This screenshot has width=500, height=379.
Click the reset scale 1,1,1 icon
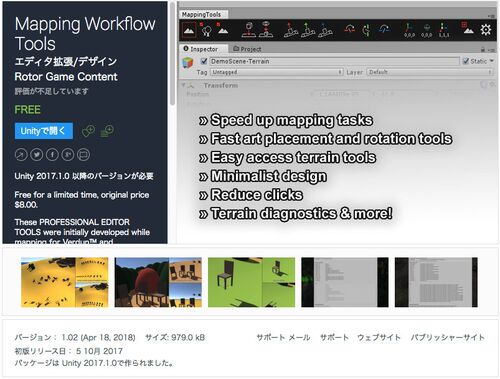click(444, 30)
